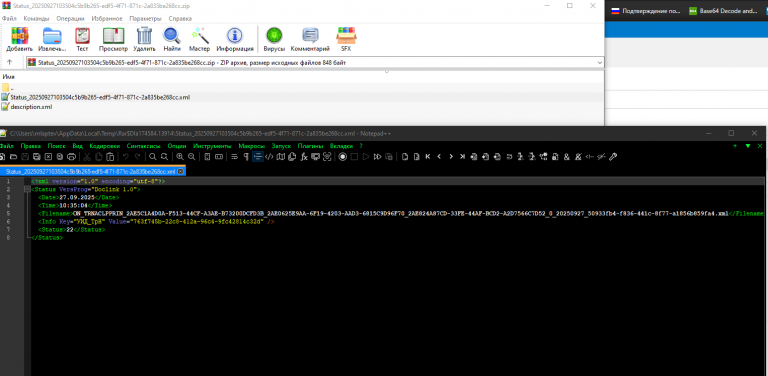Click the WinRAR Add (Добавить) icon
This screenshot has width=768, height=376.
coord(20,39)
